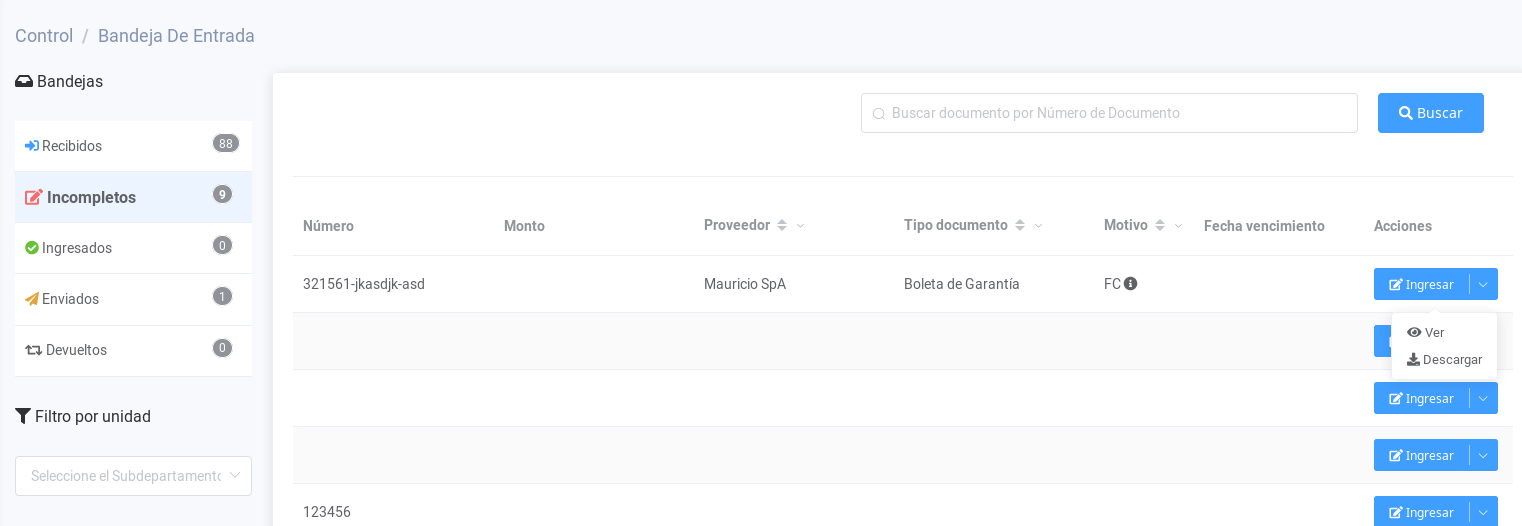
Task: Open the Motivo column filter chevron
Action: (x=1178, y=226)
